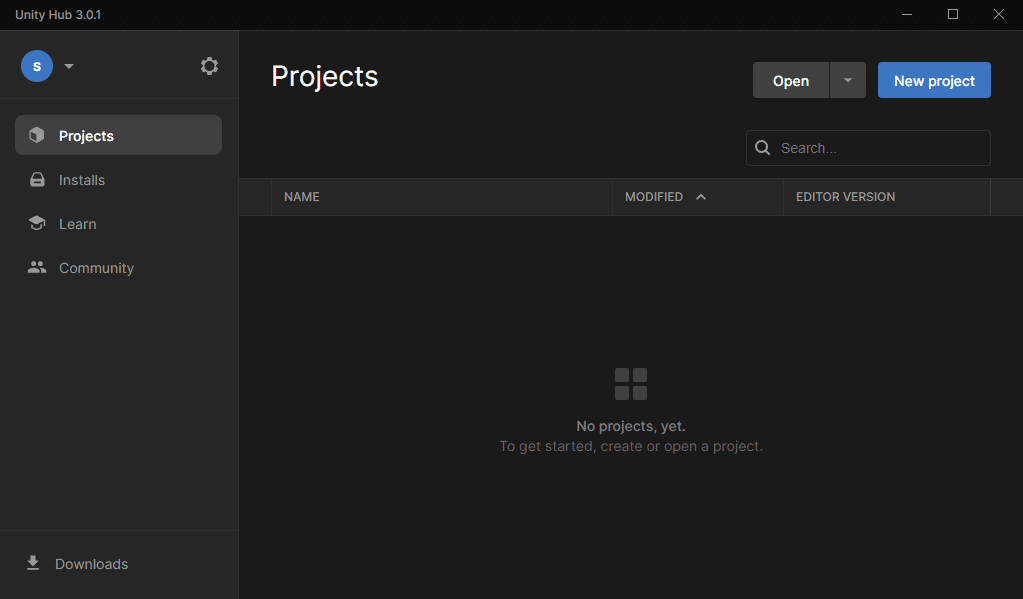Image resolution: width=1023 pixels, height=599 pixels.
Task: Click the Learn graduation cap icon
Action: point(37,223)
